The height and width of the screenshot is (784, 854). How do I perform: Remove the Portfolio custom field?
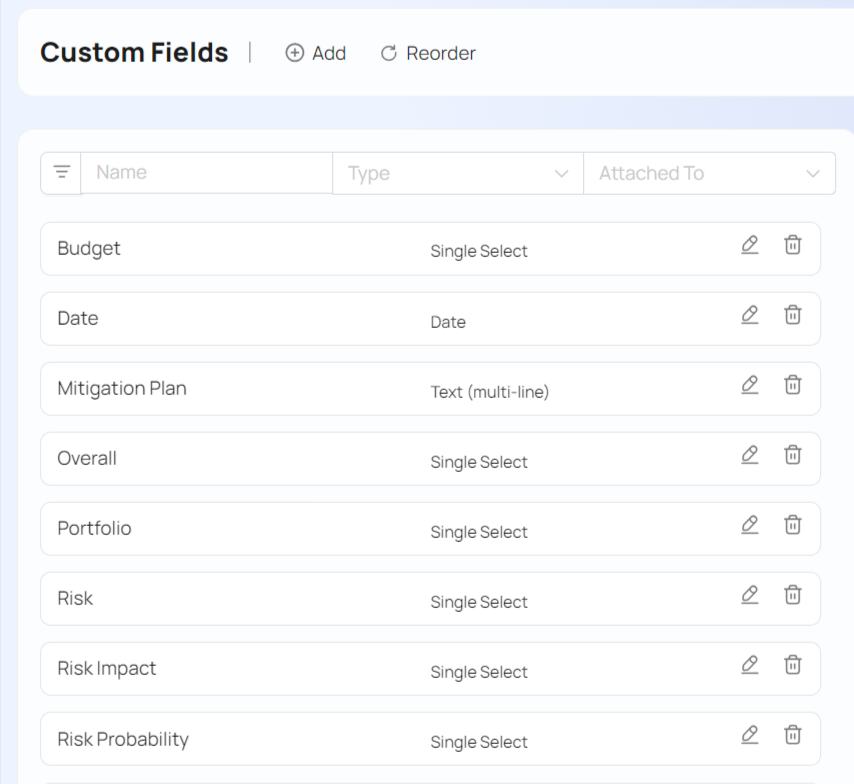[x=792, y=525]
